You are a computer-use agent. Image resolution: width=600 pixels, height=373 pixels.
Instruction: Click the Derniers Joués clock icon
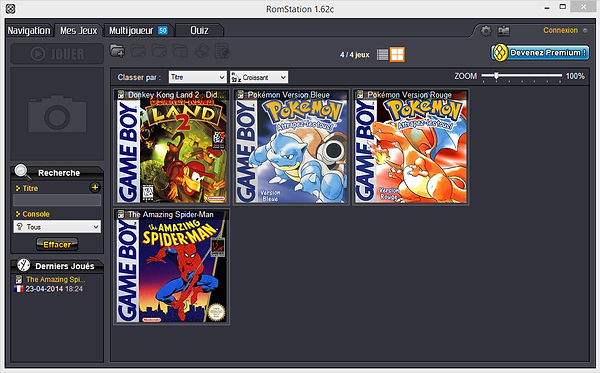[x=23, y=265]
